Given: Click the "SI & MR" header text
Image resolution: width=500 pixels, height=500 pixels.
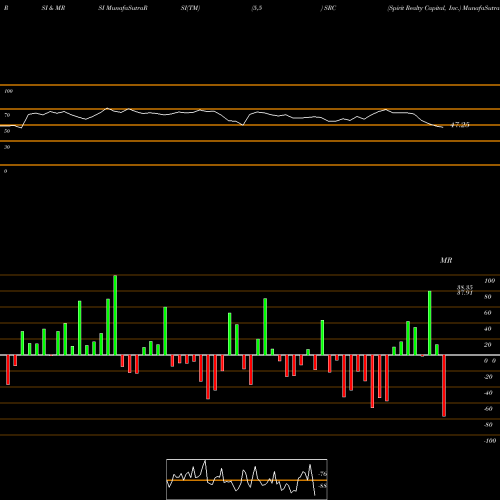Looking at the screenshot, I should tap(53, 8).
